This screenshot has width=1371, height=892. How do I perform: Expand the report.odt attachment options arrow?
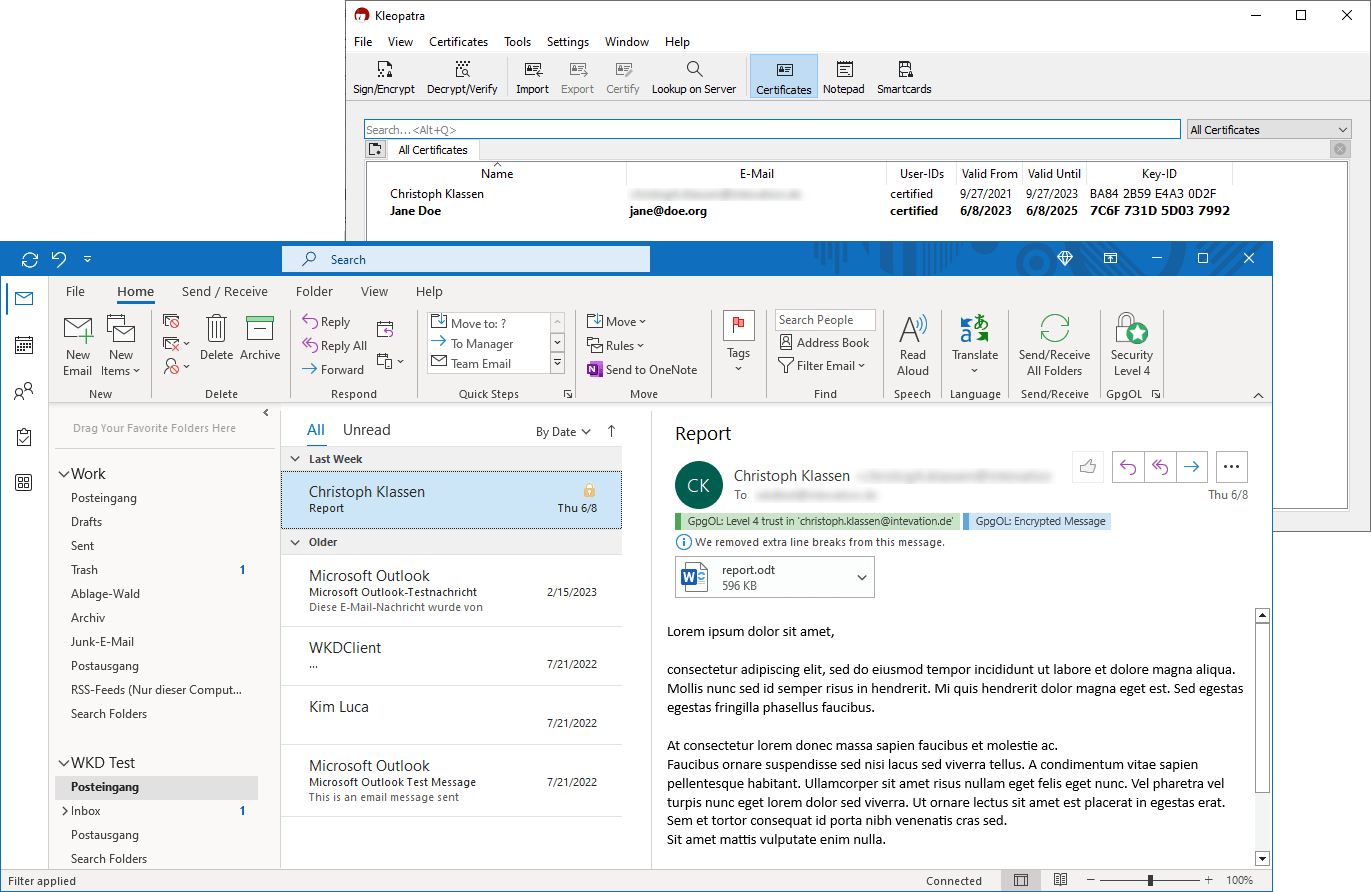click(x=862, y=577)
